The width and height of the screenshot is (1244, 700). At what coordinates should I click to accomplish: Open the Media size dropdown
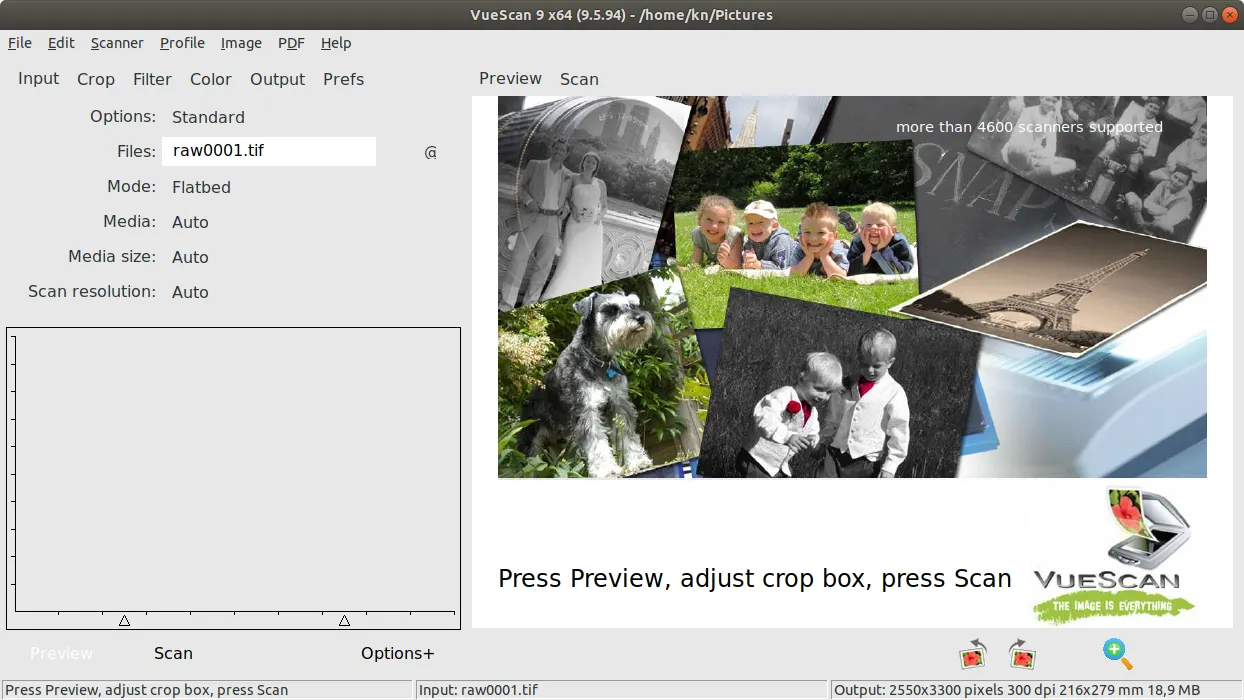coord(190,257)
